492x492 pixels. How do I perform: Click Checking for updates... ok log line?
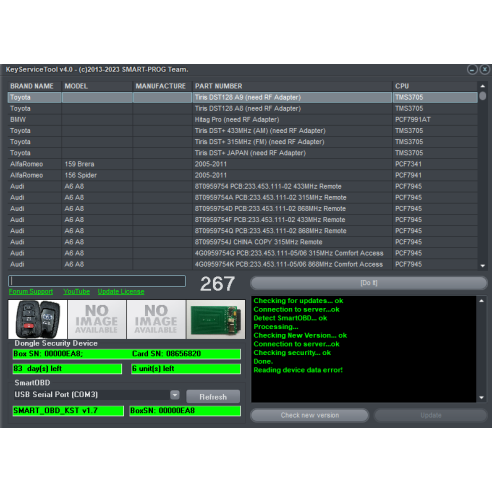pyautogui.click(x=298, y=301)
